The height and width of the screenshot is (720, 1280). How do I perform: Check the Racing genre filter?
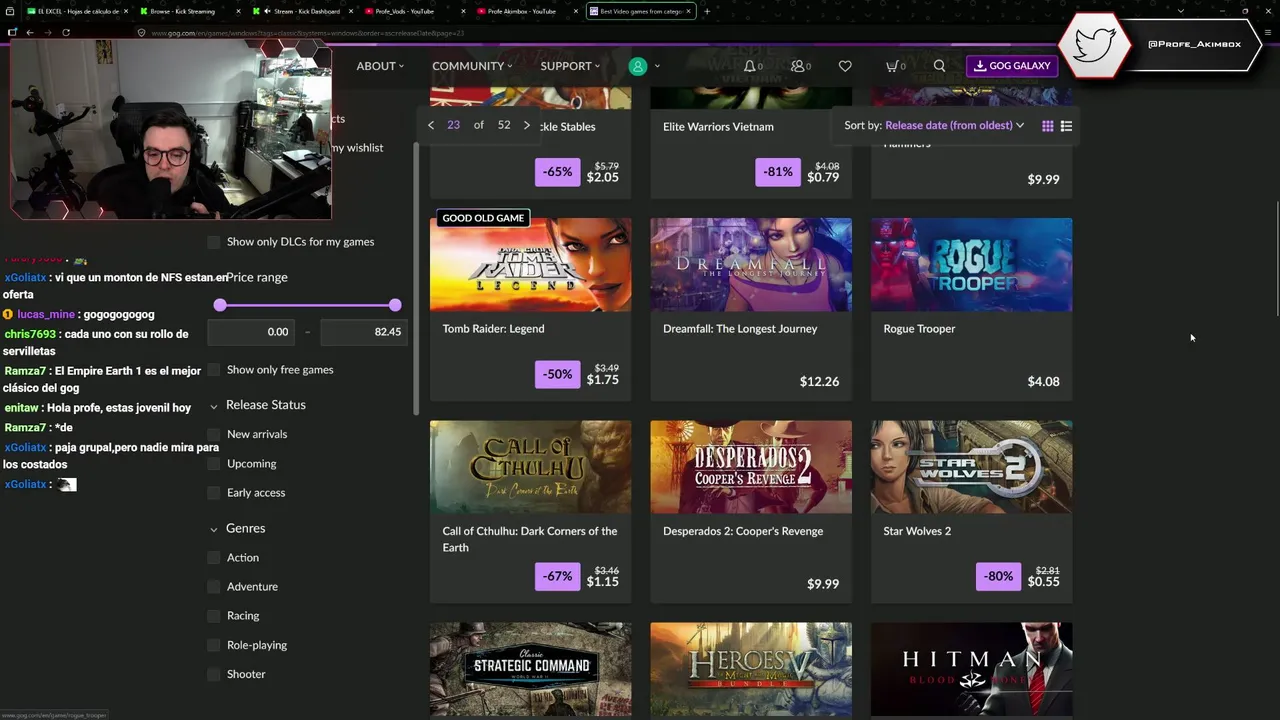tap(214, 616)
